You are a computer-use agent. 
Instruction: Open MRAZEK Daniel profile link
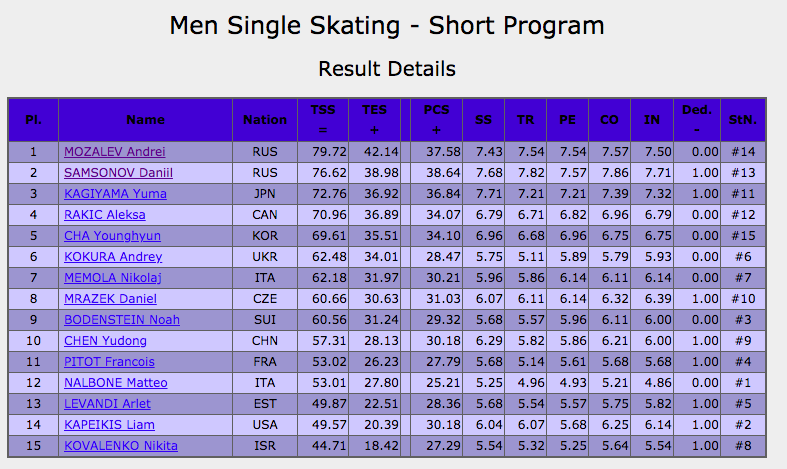click(108, 299)
